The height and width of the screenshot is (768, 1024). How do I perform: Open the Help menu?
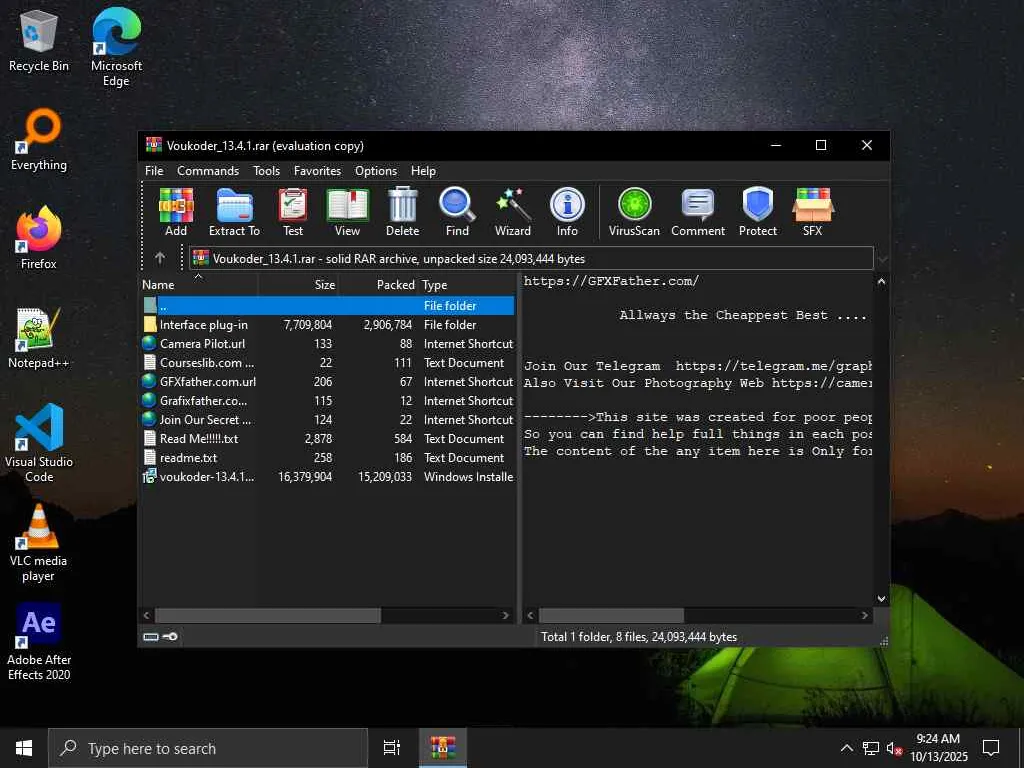423,170
